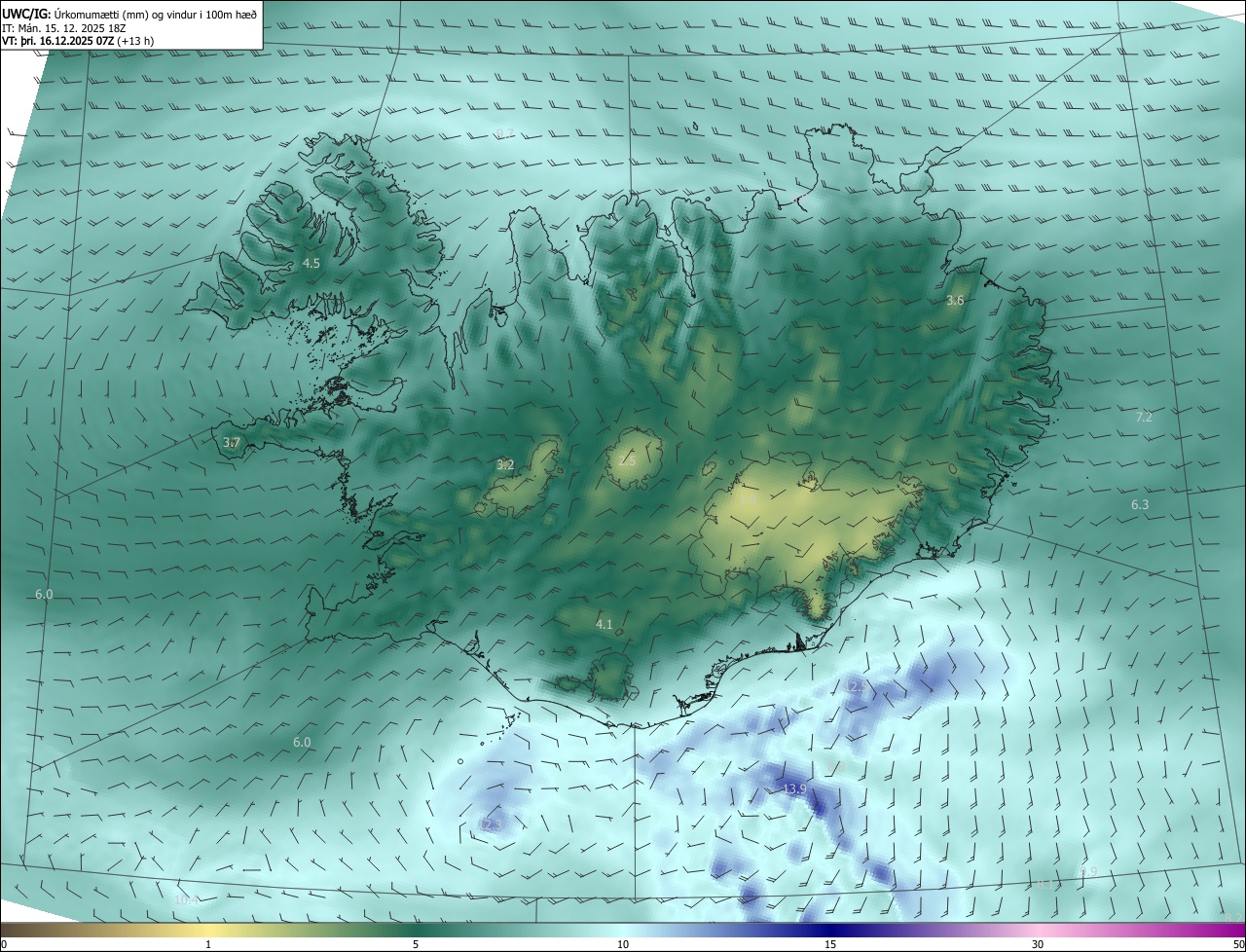Click the '10' tick label on the color scale
Image resolution: width=1246 pixels, height=952 pixels.
pos(623,945)
